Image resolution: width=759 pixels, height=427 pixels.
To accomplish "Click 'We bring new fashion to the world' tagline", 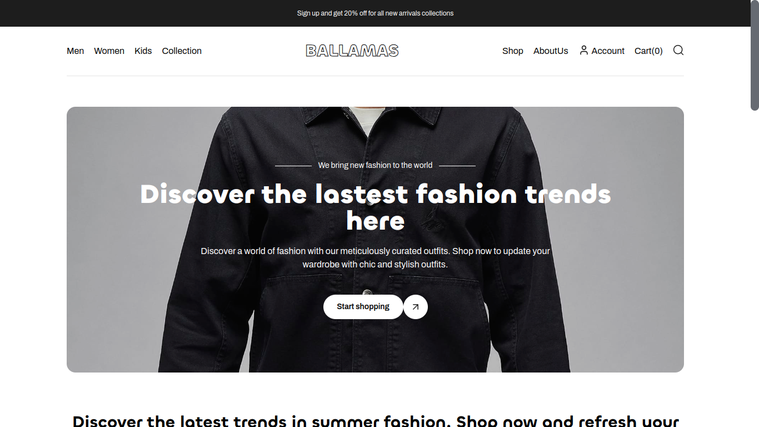I will coord(375,165).
